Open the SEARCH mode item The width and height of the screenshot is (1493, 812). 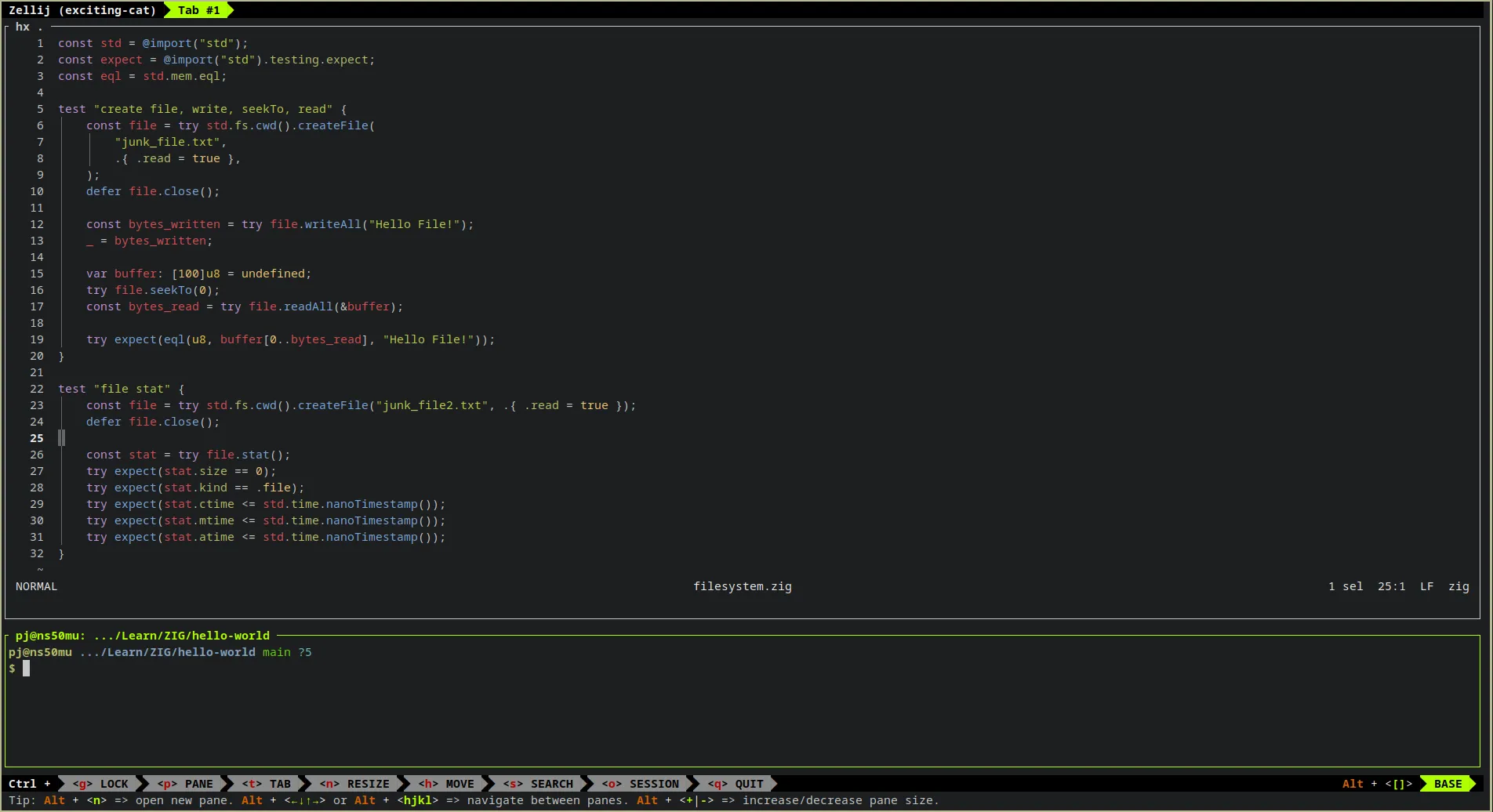[538, 784]
